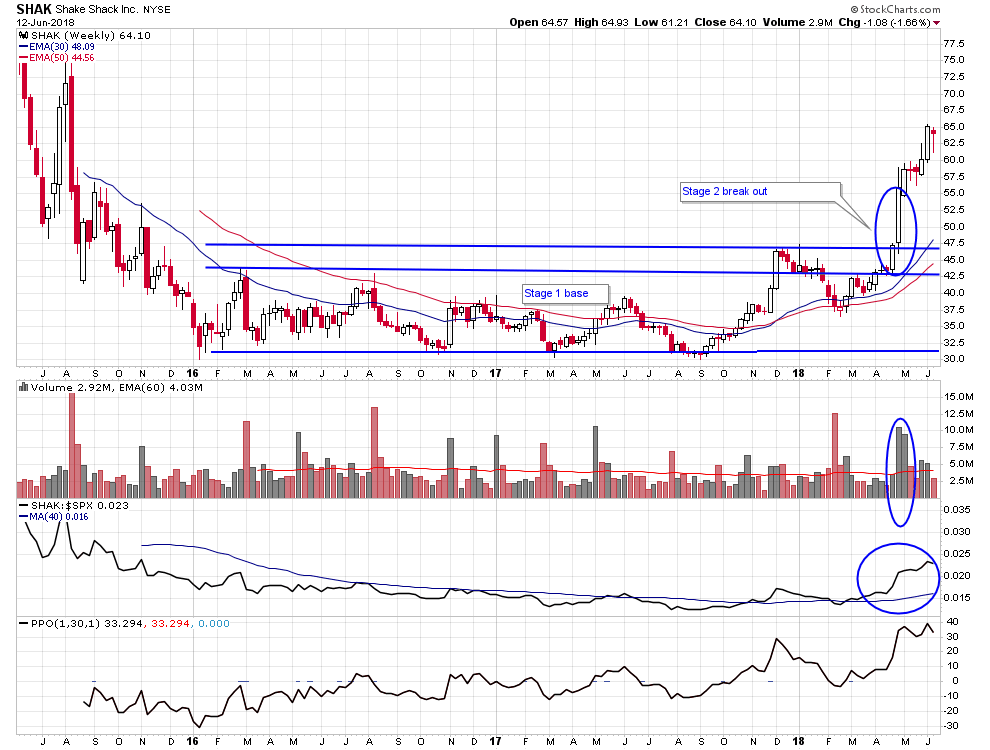Click the EMA(30) 48.09 legend entry

coord(62,47)
